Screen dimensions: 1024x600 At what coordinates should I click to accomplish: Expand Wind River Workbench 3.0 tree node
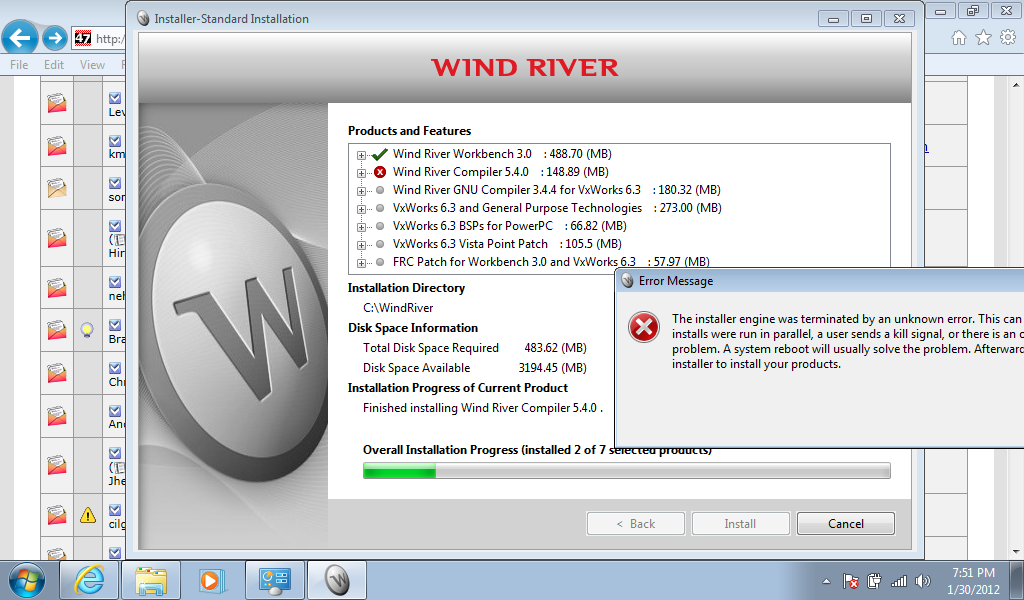point(361,155)
